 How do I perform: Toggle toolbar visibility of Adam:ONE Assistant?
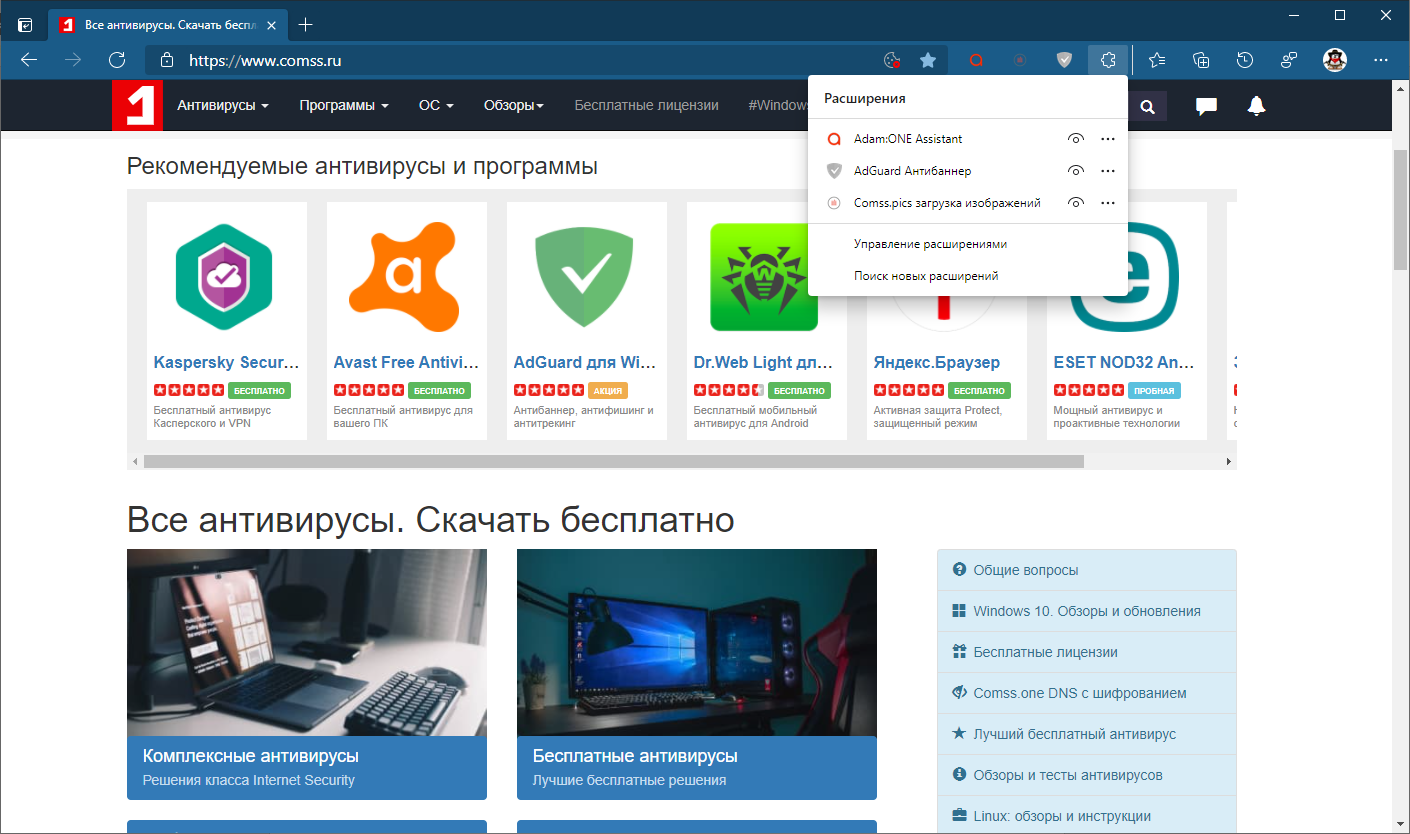click(1076, 139)
